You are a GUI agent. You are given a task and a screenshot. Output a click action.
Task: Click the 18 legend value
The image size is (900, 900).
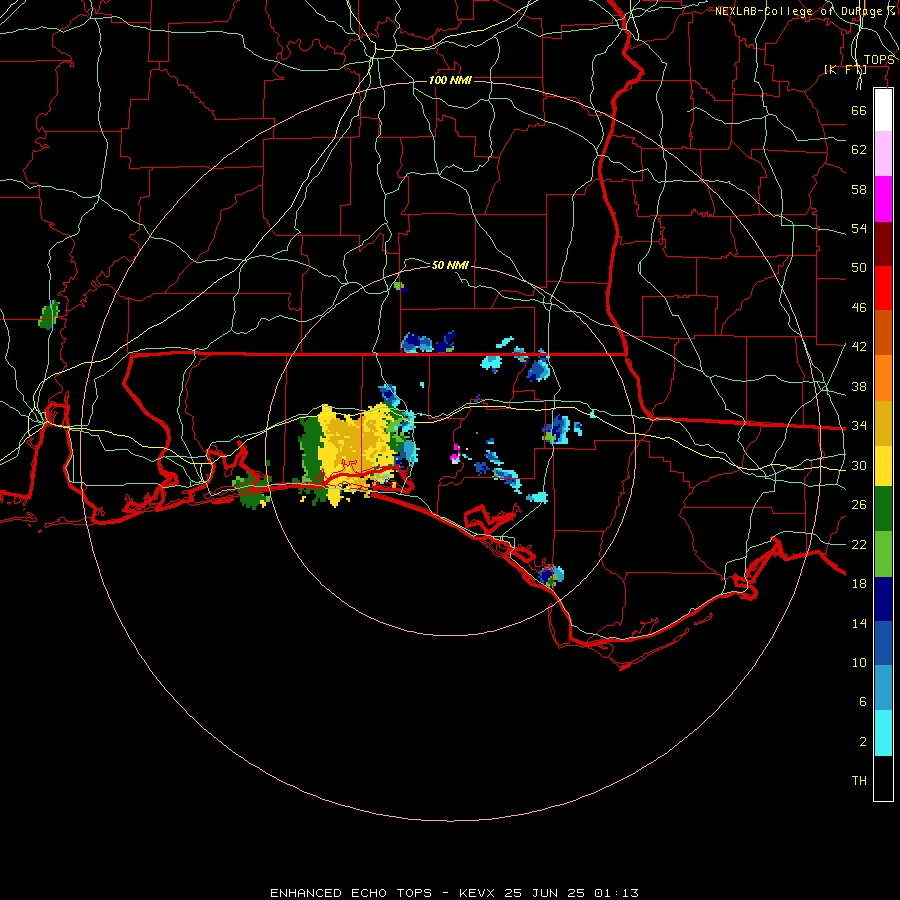click(859, 584)
